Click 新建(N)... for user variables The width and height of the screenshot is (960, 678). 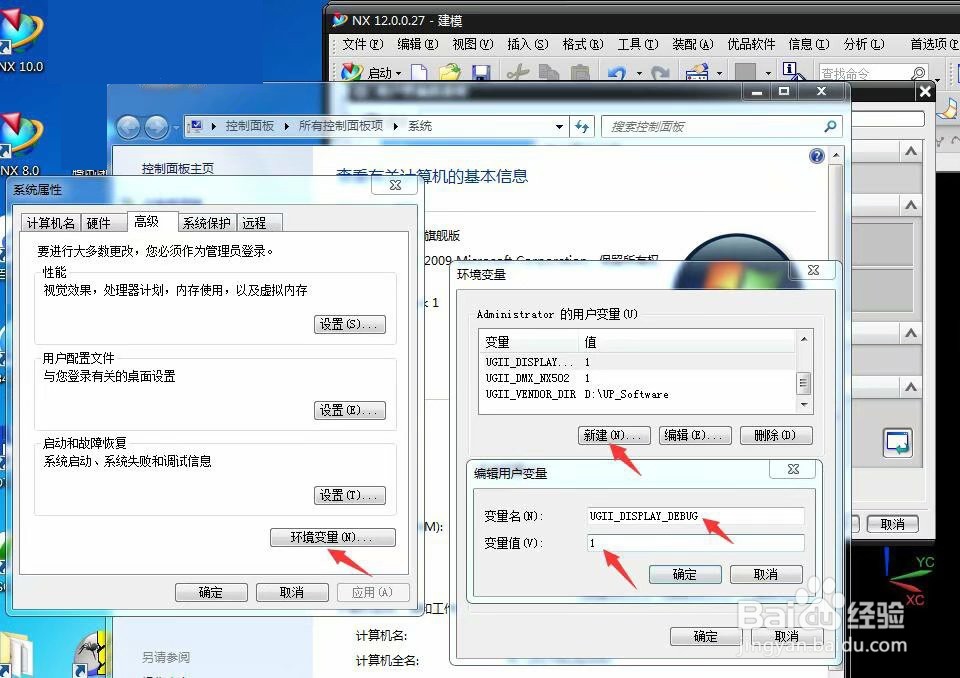(x=614, y=435)
